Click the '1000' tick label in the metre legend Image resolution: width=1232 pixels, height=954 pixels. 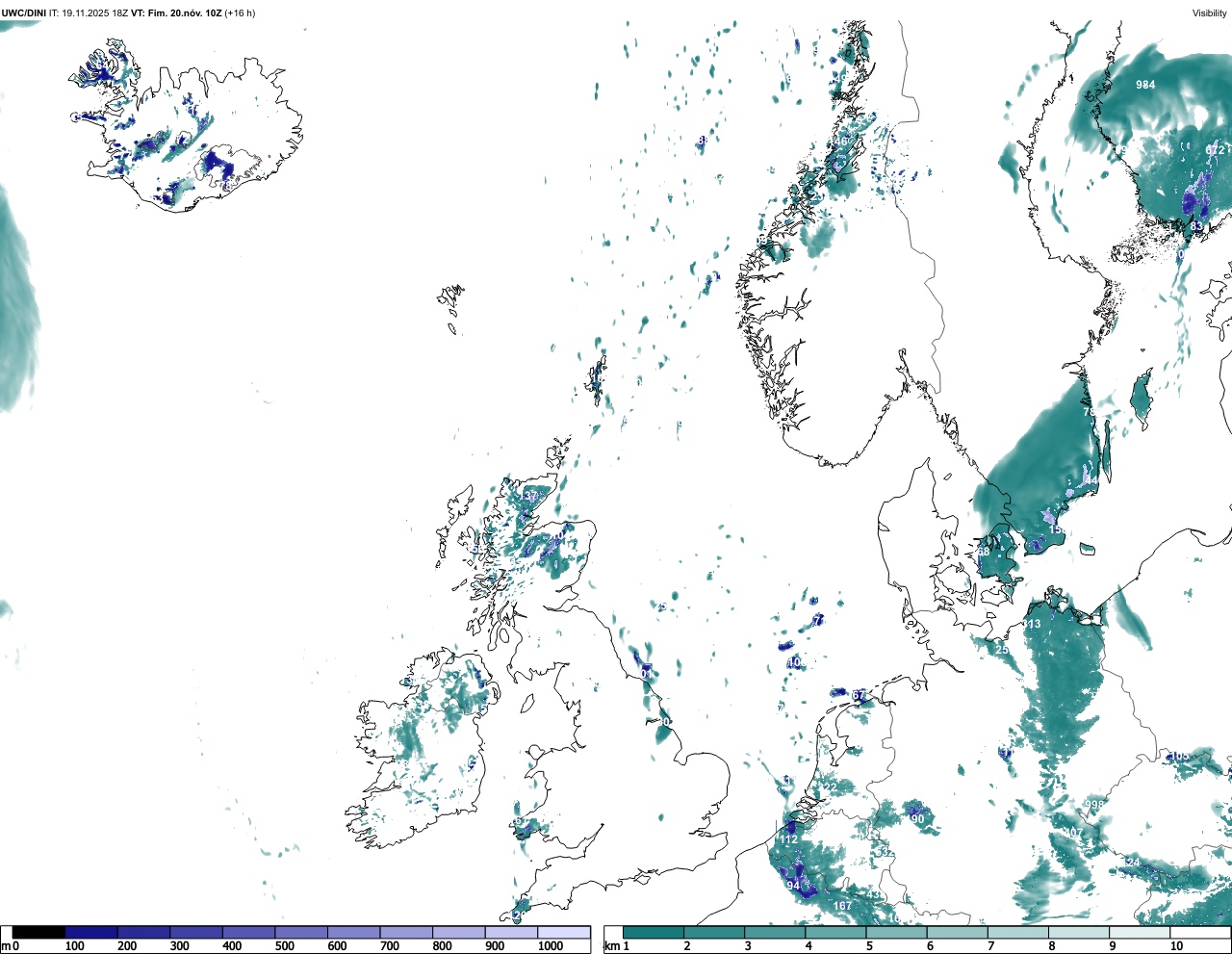tap(550, 946)
